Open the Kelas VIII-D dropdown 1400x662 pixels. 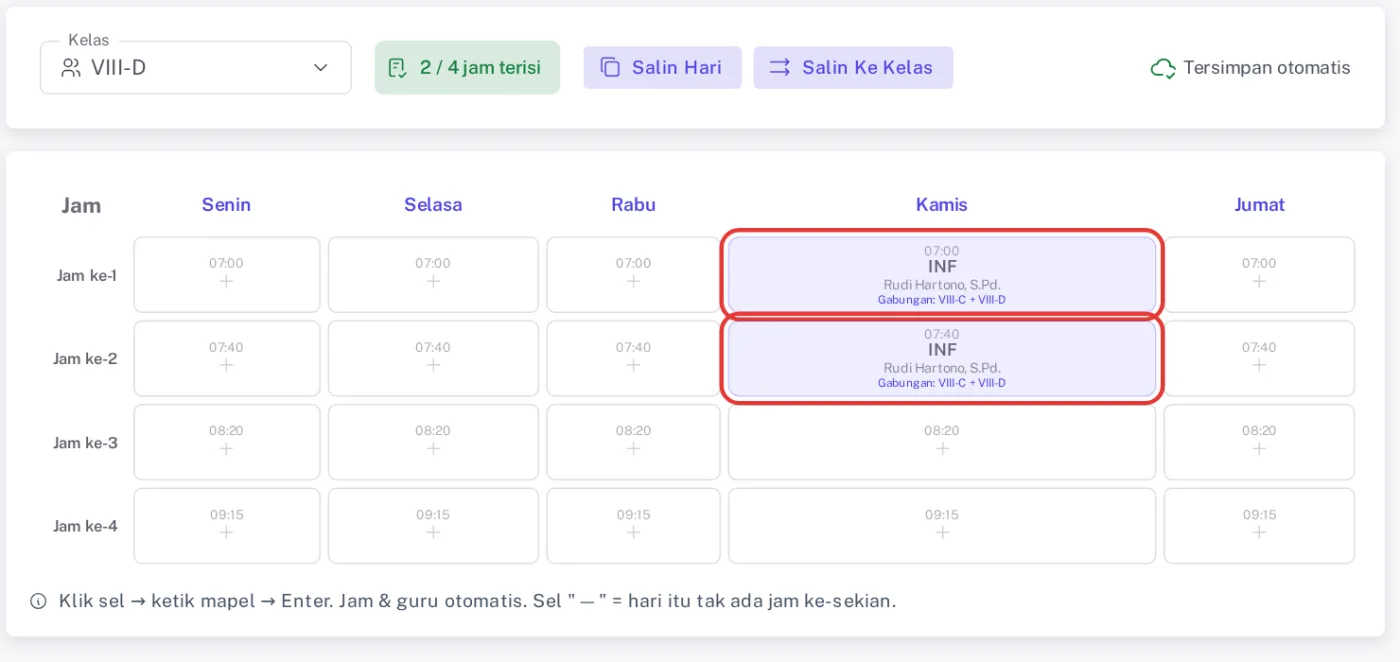click(196, 68)
